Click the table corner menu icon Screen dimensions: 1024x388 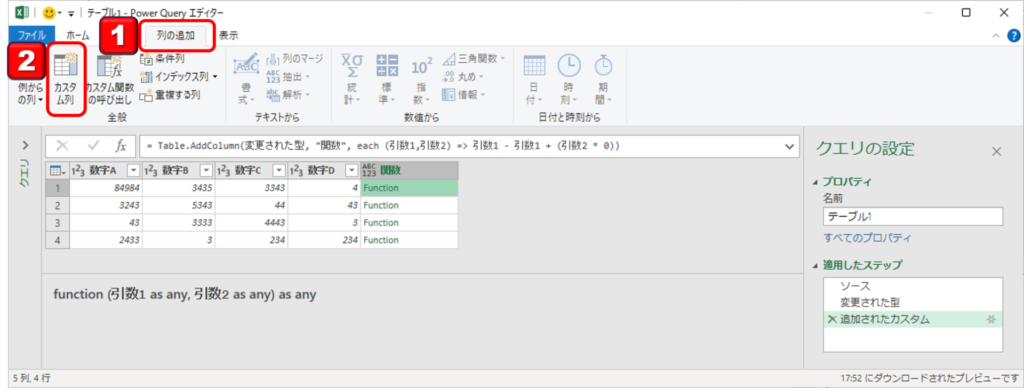[x=57, y=170]
